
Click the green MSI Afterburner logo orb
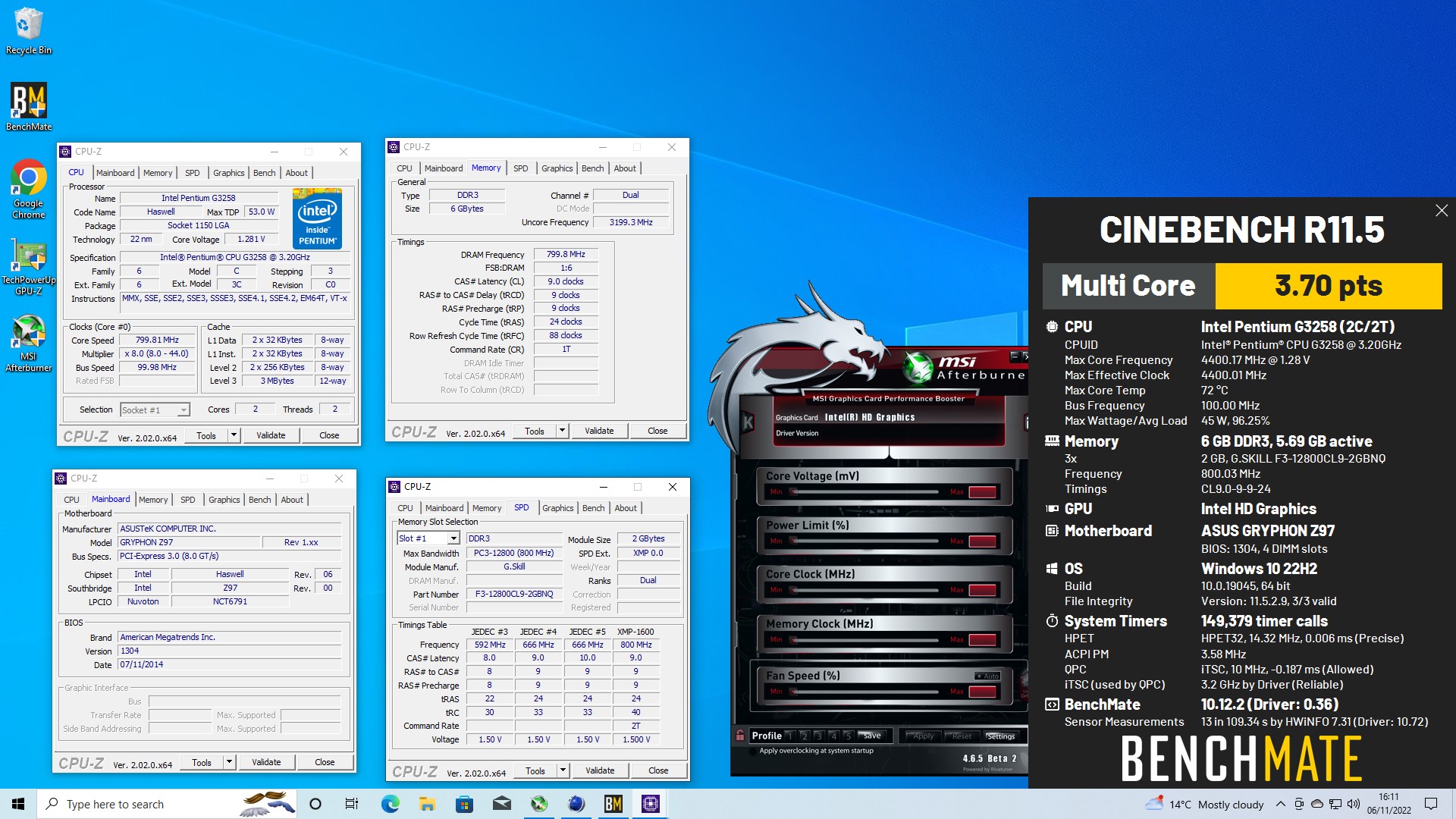pyautogui.click(x=918, y=368)
